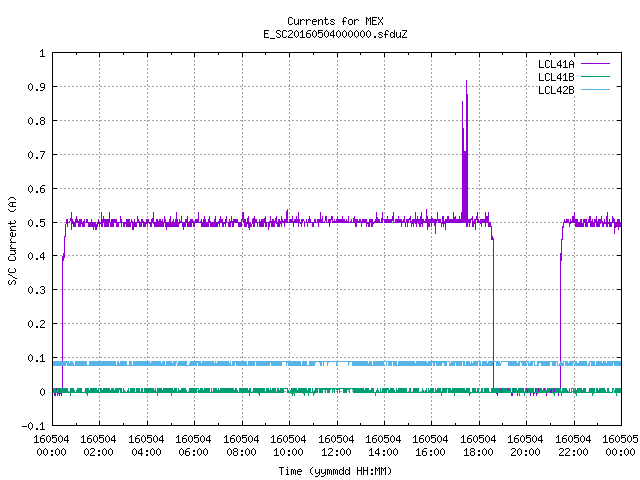This screenshot has width=640, height=480.
Task: Click the x-axis tick label '160504 14:00'
Action: [x=383, y=446]
